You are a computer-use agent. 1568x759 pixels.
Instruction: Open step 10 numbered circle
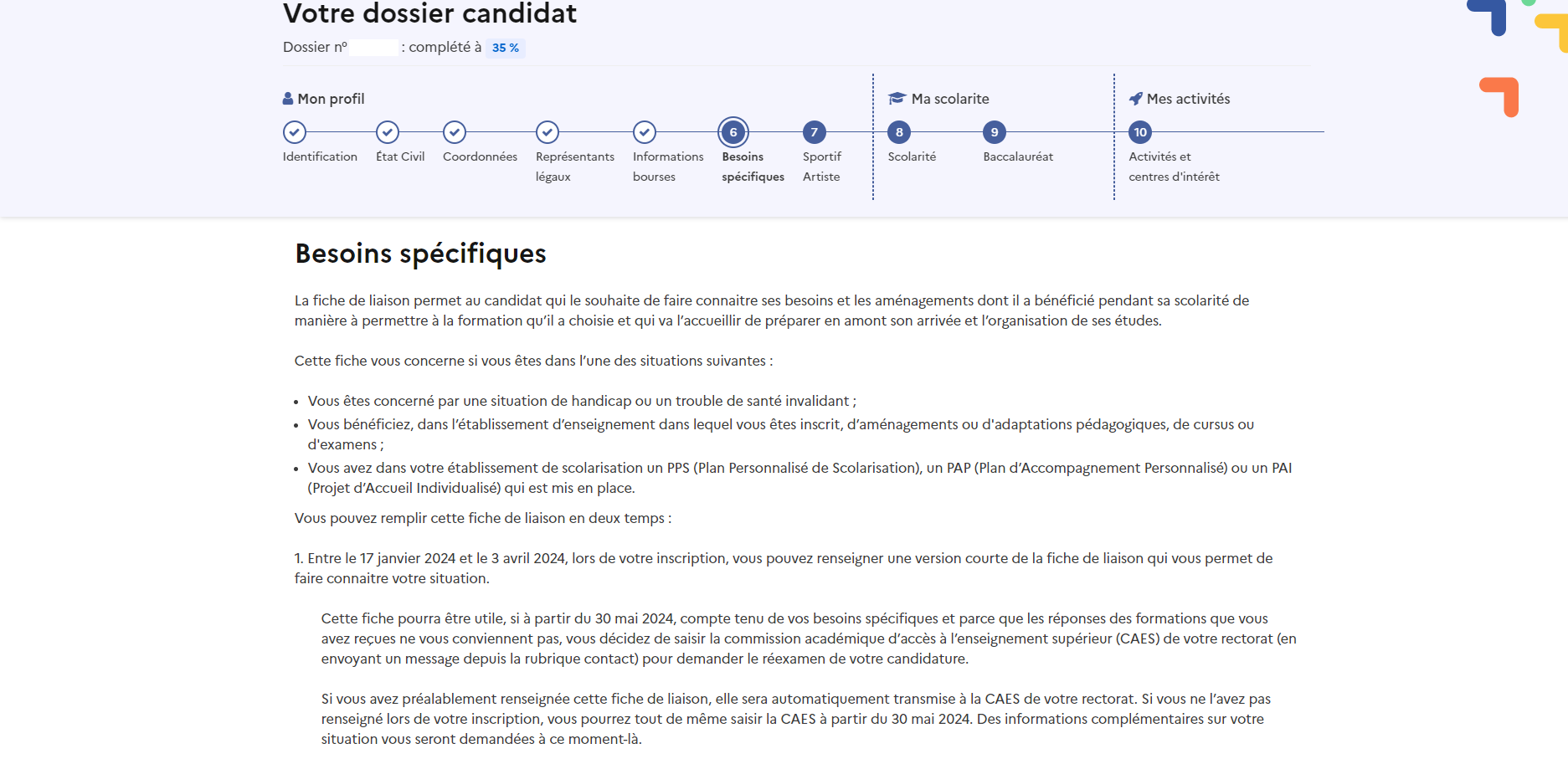(1139, 132)
